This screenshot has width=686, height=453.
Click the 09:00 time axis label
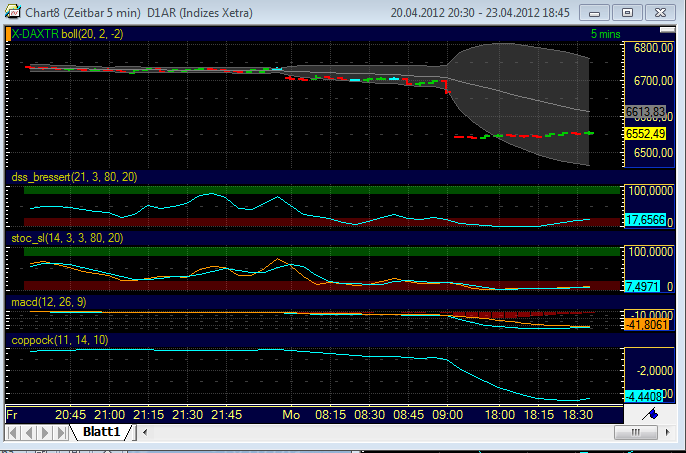447,414
